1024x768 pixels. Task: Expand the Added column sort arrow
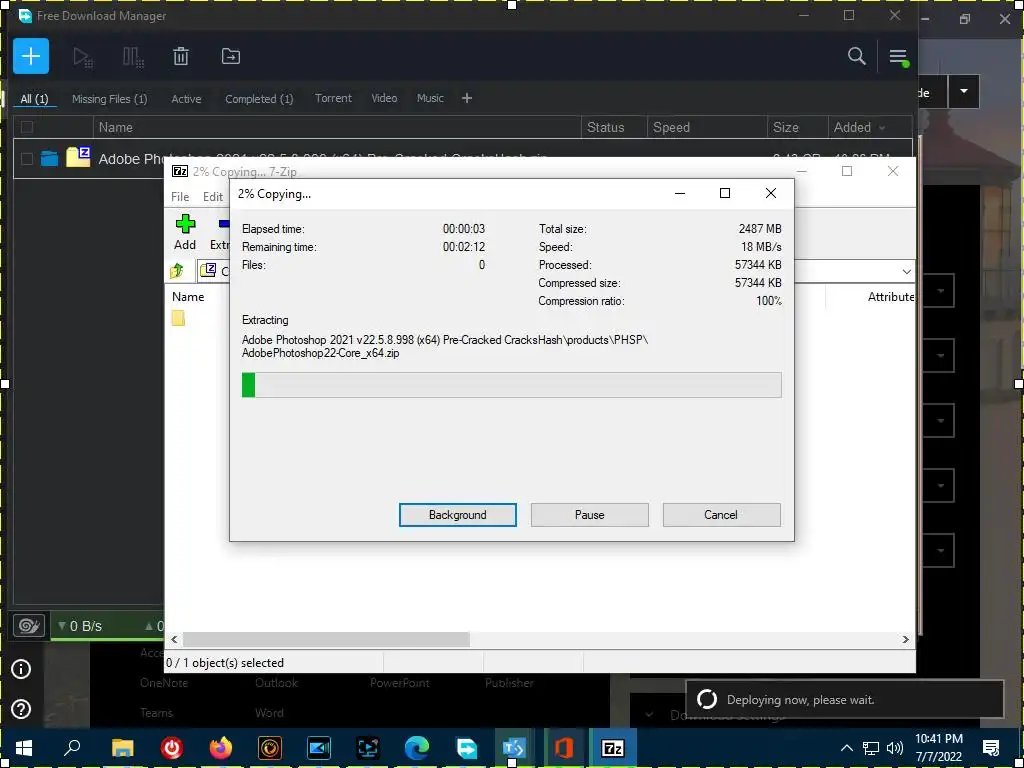coord(882,128)
